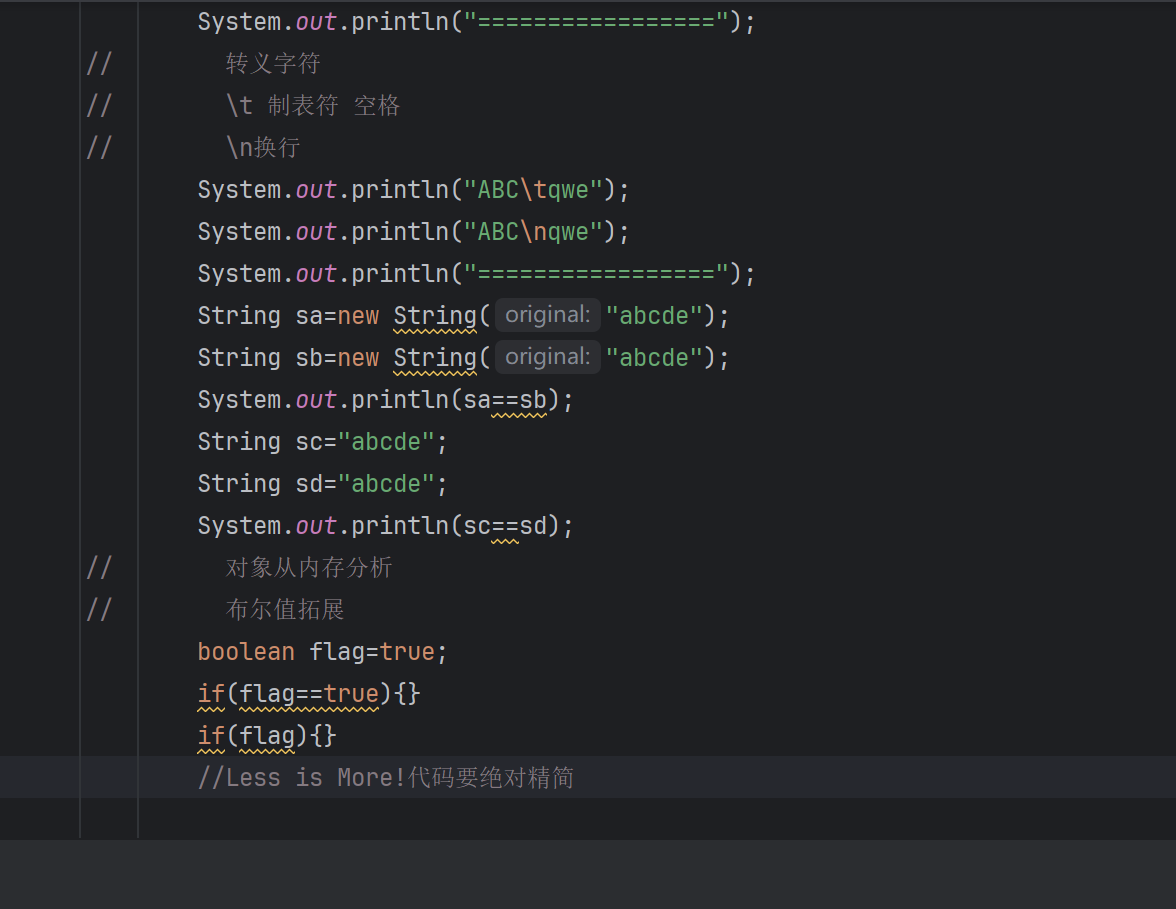
Task: Click the 对象从内存分析 comment
Action: pos(309,567)
